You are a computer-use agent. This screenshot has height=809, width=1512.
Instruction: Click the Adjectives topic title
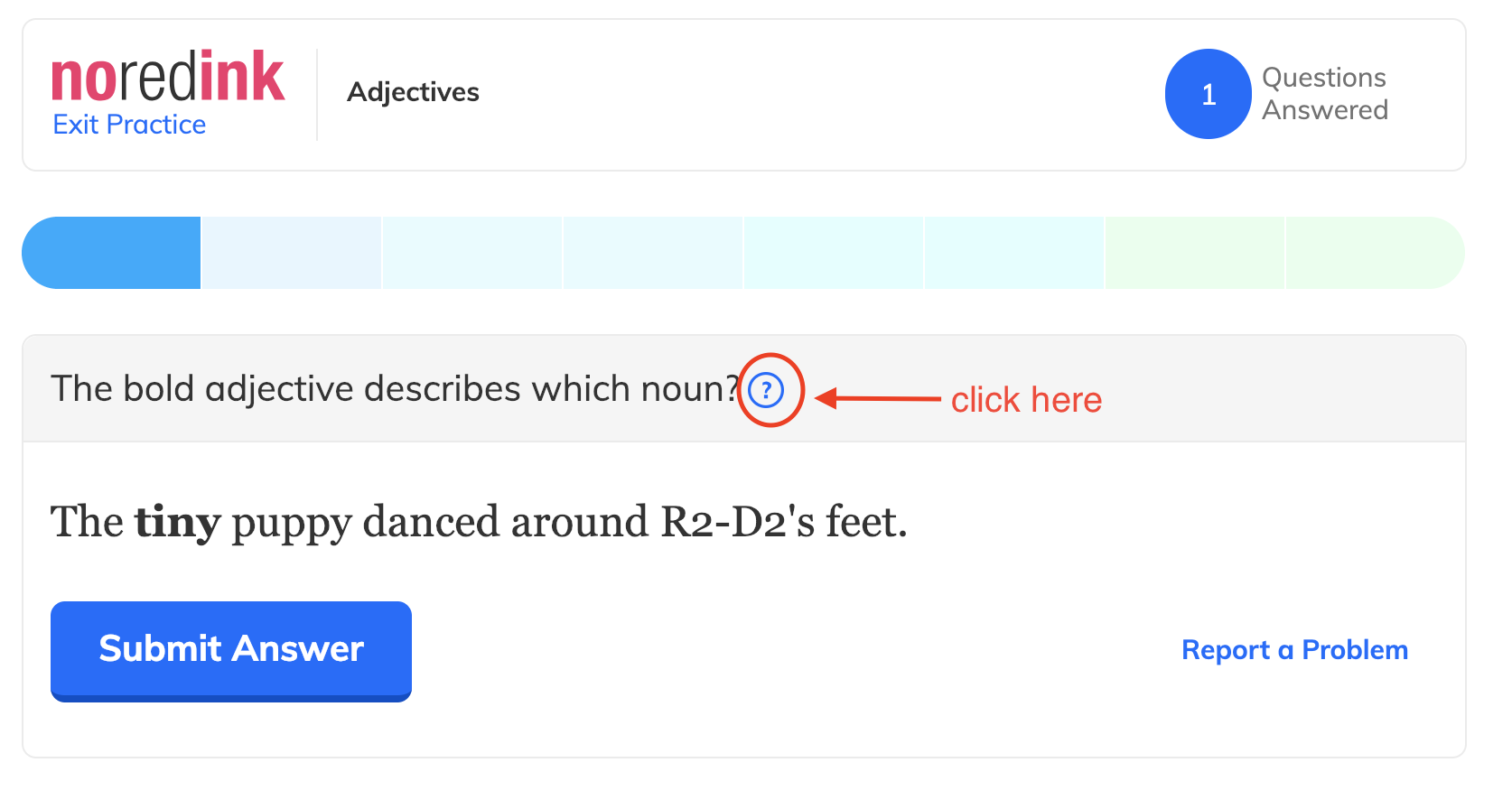point(414,92)
